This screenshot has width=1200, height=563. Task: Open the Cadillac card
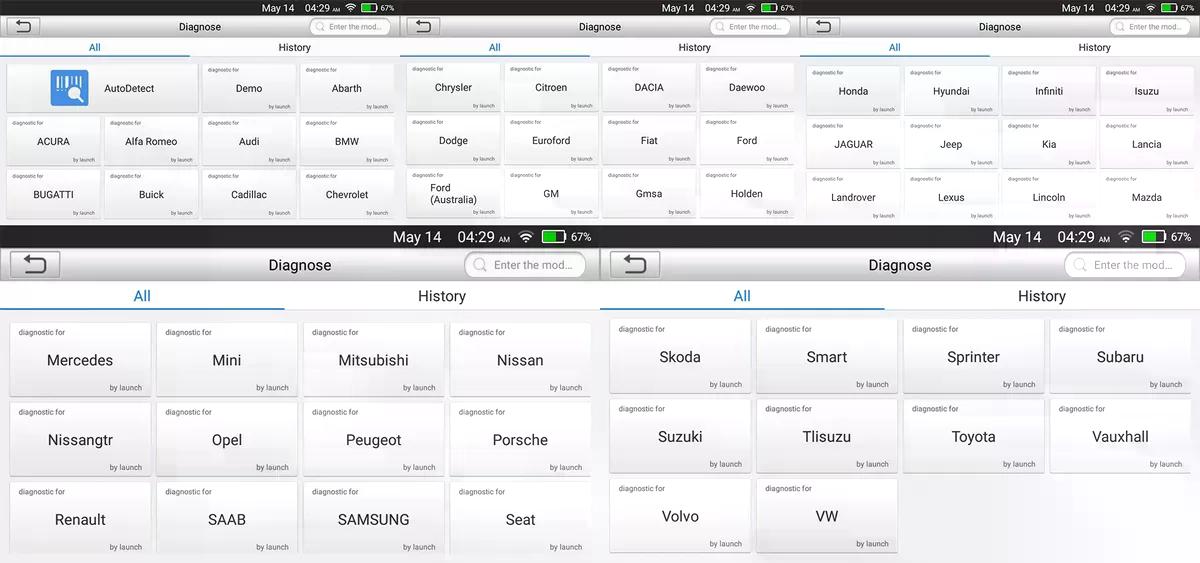click(x=249, y=194)
